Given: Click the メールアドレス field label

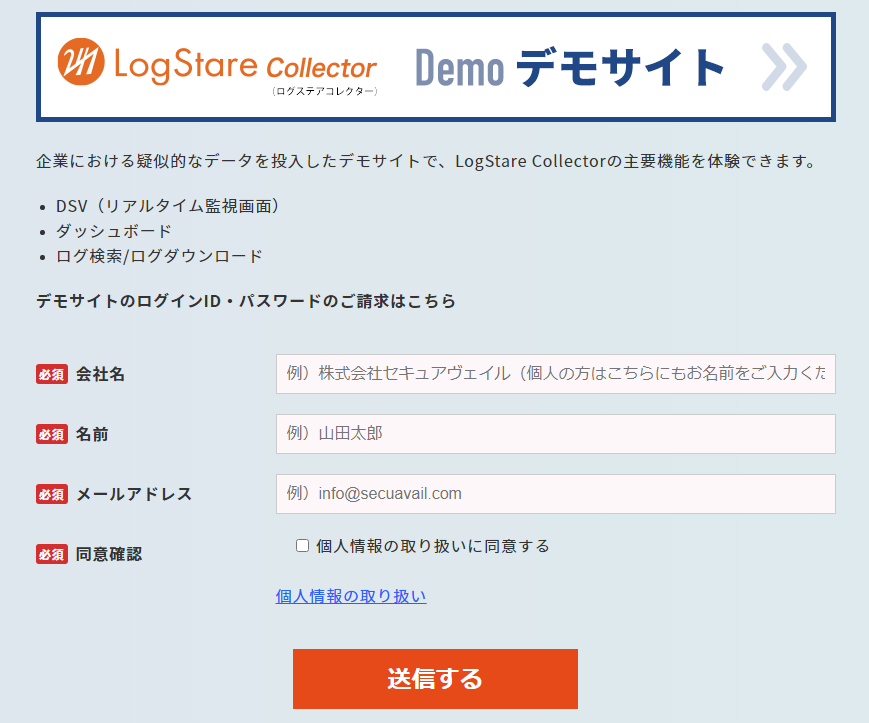Looking at the screenshot, I should [x=134, y=494].
